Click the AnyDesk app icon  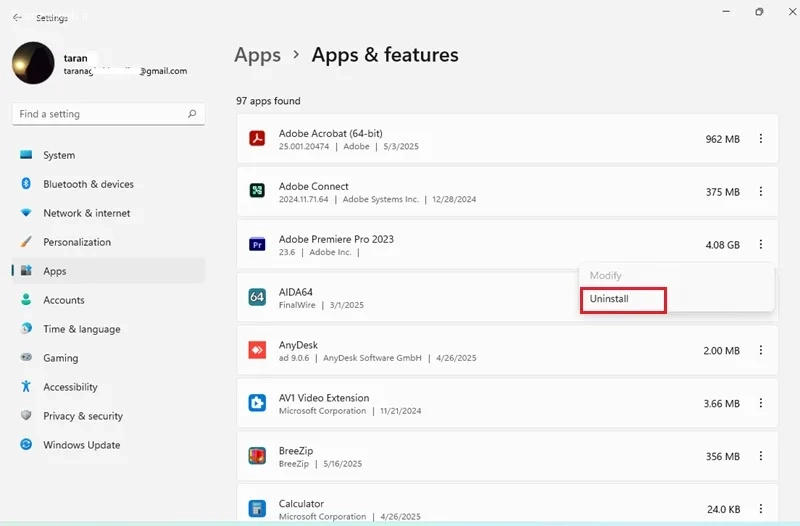point(257,350)
